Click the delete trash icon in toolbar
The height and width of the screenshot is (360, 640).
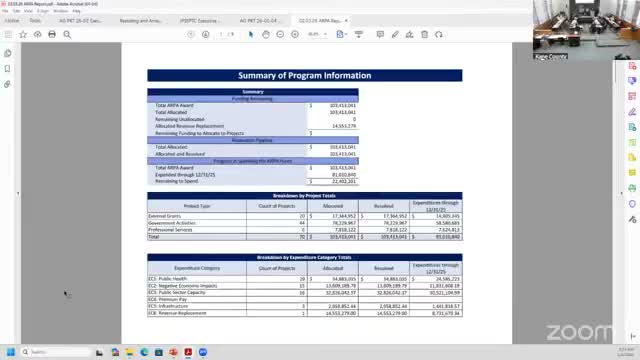tap(424, 35)
